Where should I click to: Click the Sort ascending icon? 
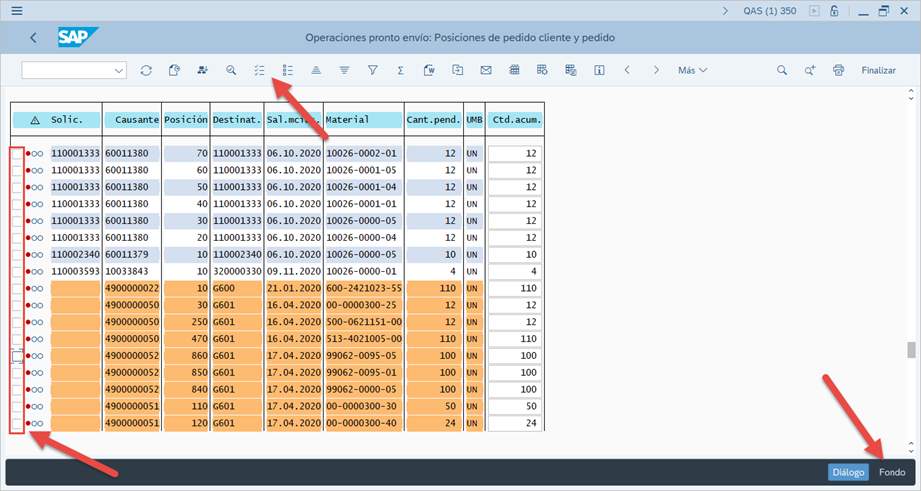(315, 71)
